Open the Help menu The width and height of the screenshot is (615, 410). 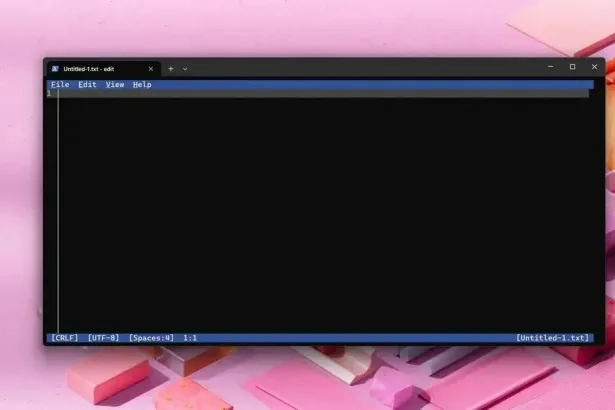click(142, 85)
